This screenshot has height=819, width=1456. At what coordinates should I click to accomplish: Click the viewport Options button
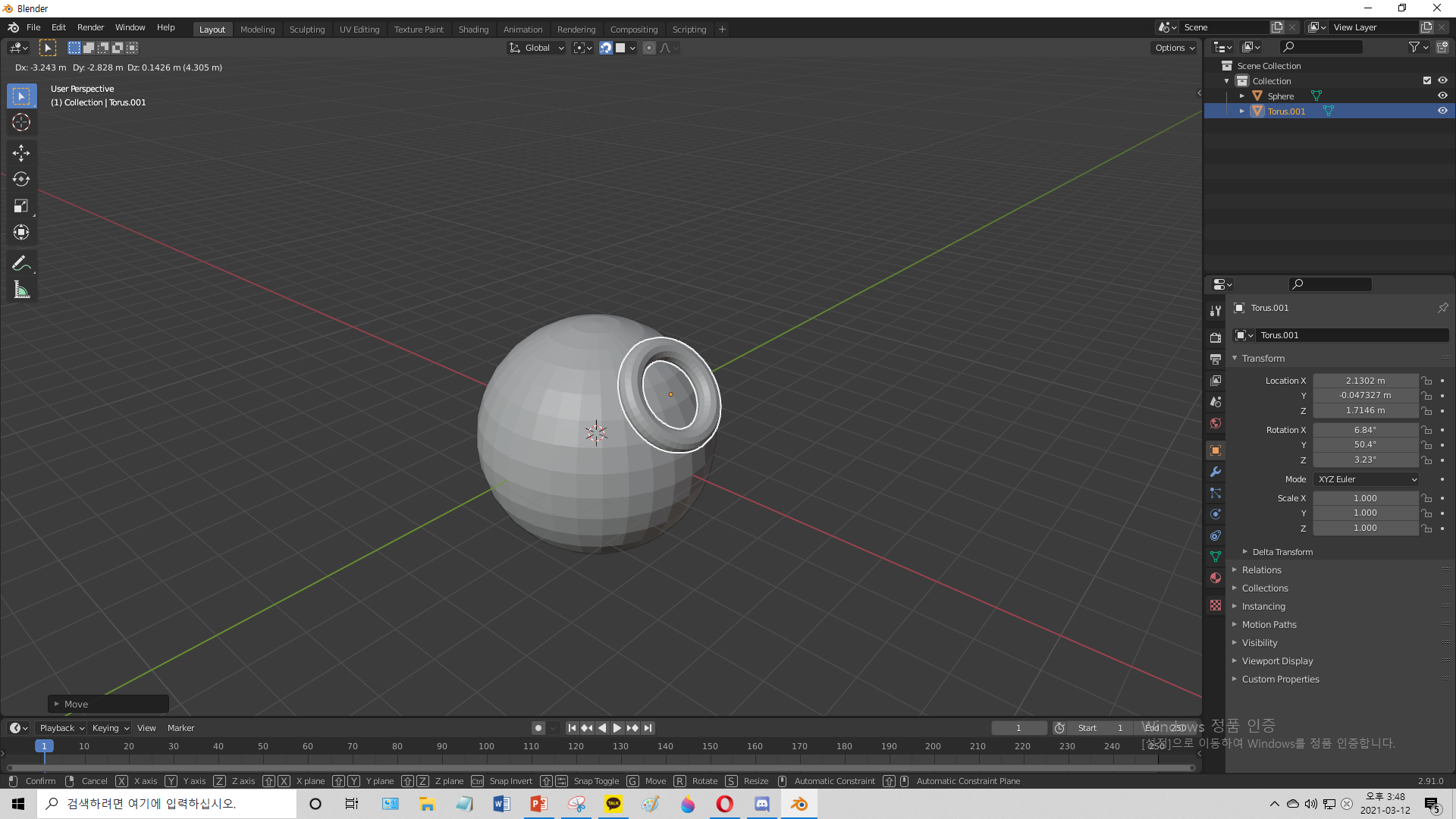click(1174, 48)
